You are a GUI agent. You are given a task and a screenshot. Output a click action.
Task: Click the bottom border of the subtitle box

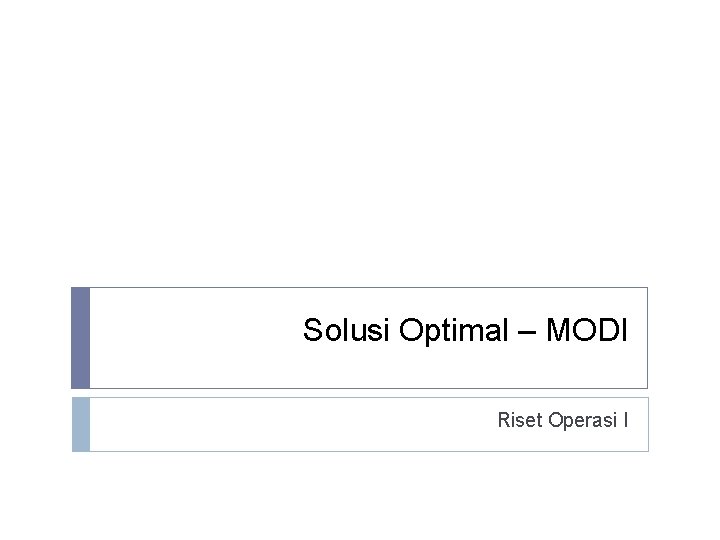[360, 451]
